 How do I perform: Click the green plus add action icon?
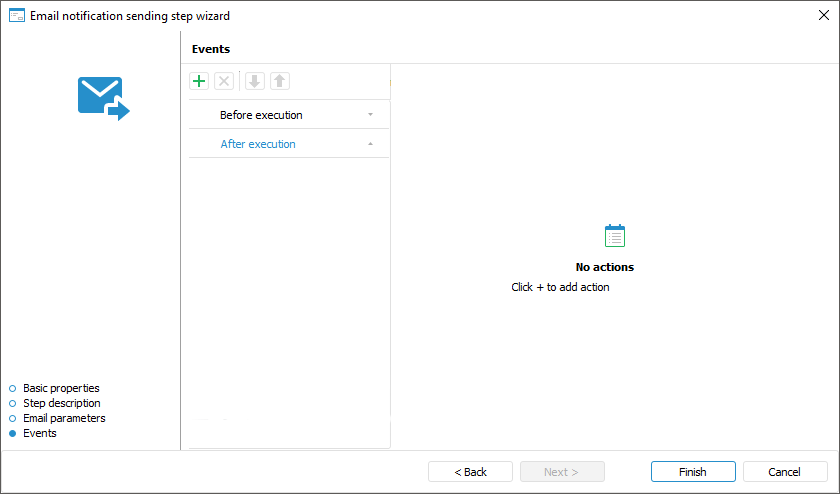coord(199,81)
